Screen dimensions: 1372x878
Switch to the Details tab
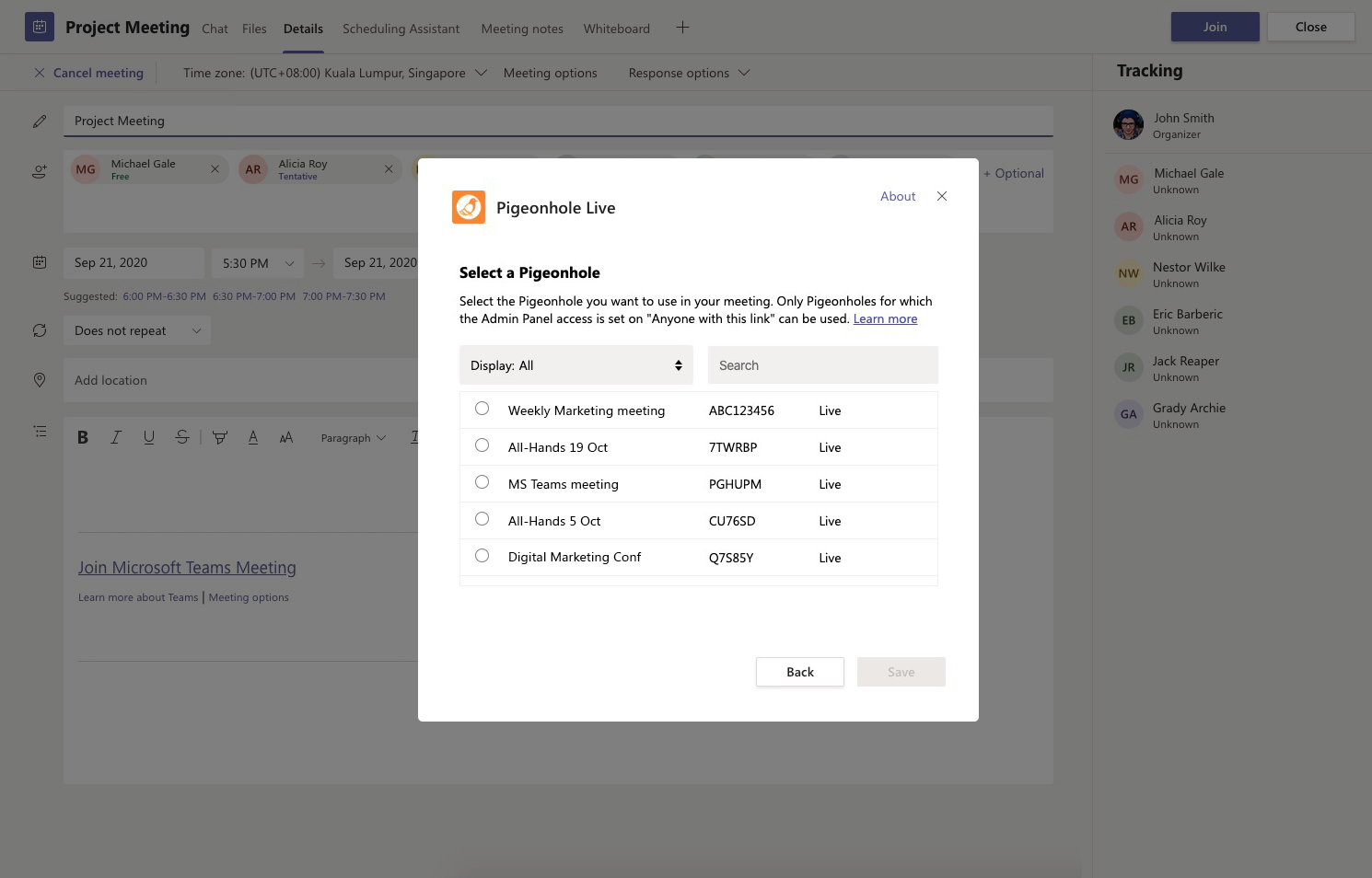pyautogui.click(x=303, y=29)
